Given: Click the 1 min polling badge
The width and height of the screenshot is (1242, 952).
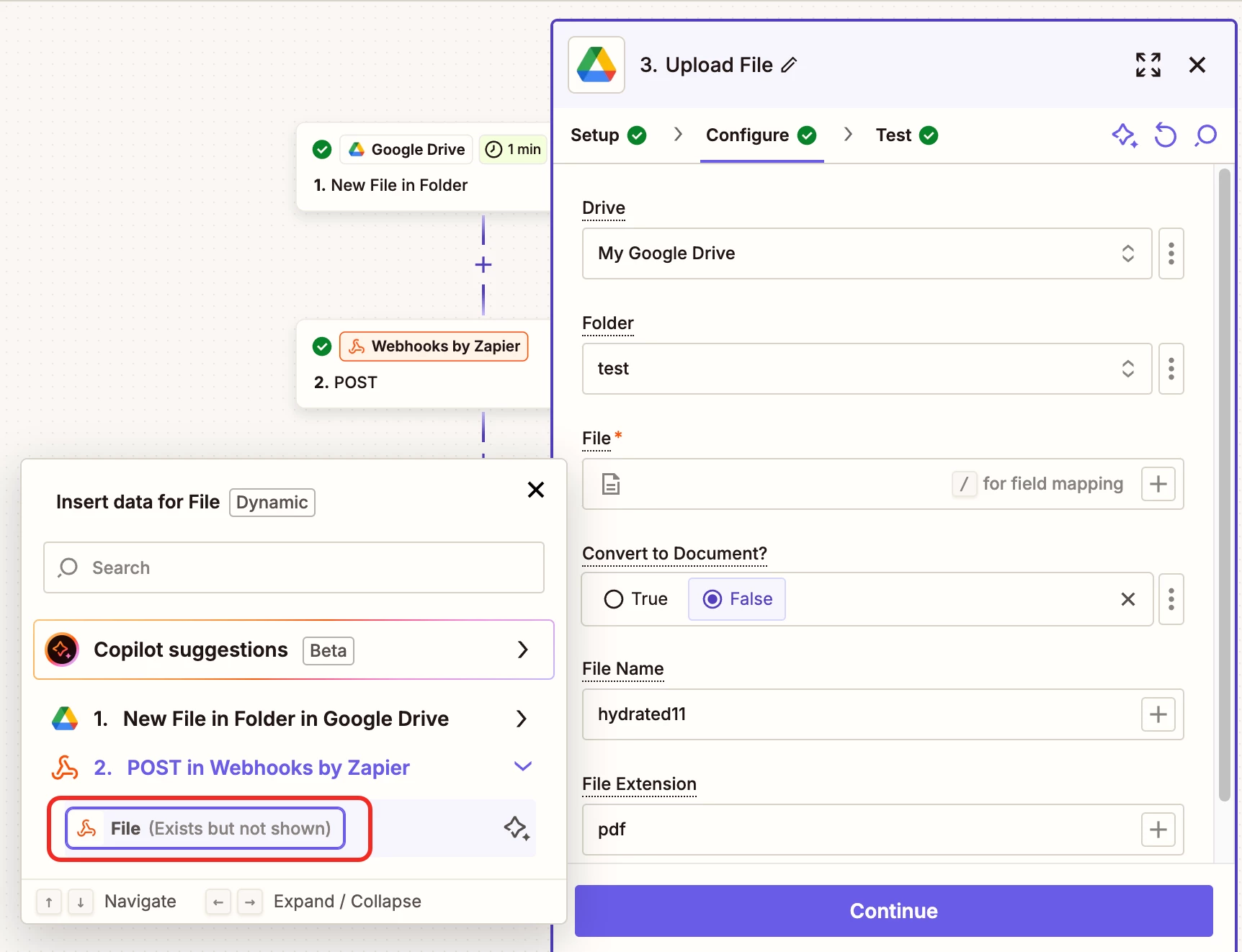Looking at the screenshot, I should [x=513, y=150].
